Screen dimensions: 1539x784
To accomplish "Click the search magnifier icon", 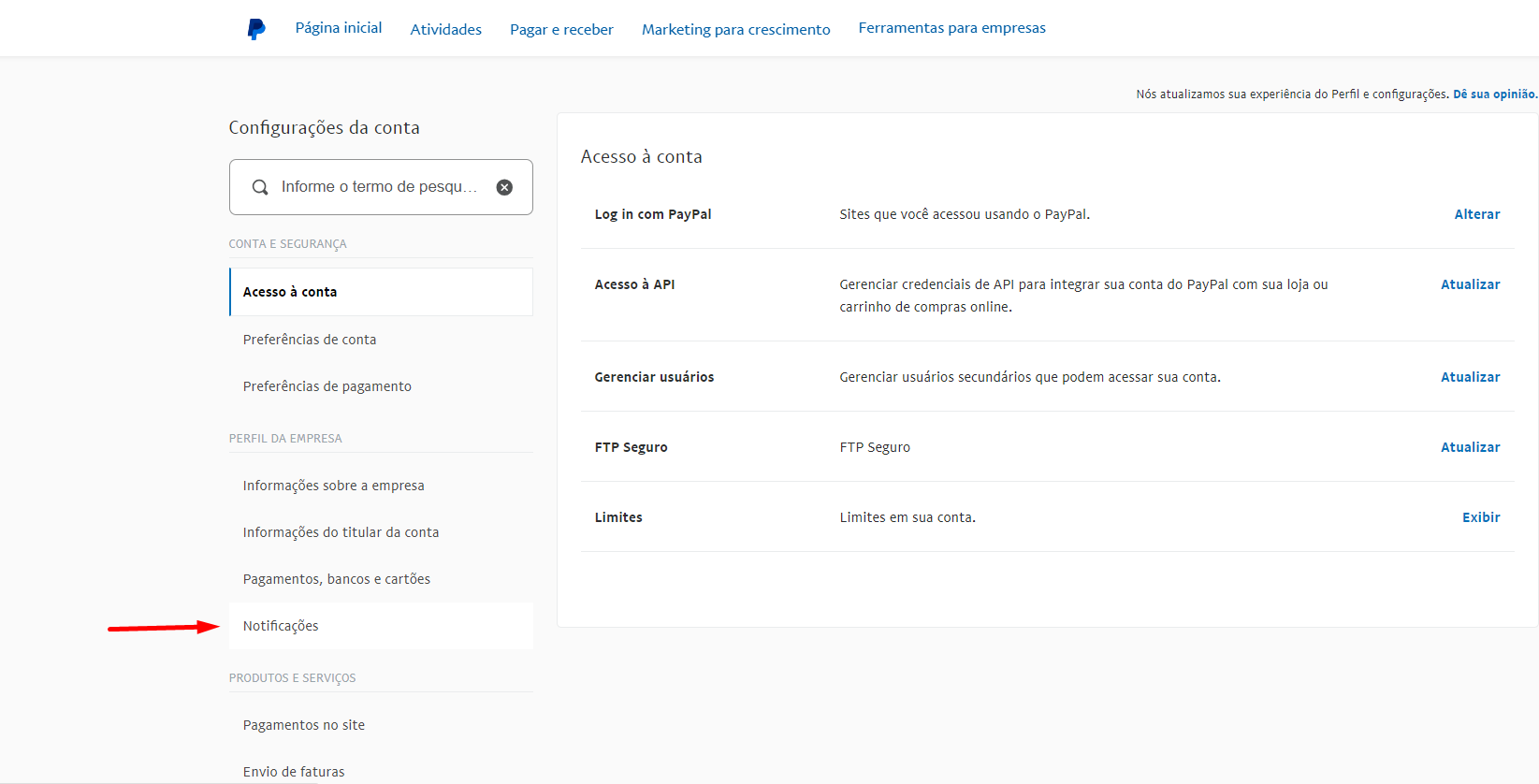I will pyautogui.click(x=260, y=187).
